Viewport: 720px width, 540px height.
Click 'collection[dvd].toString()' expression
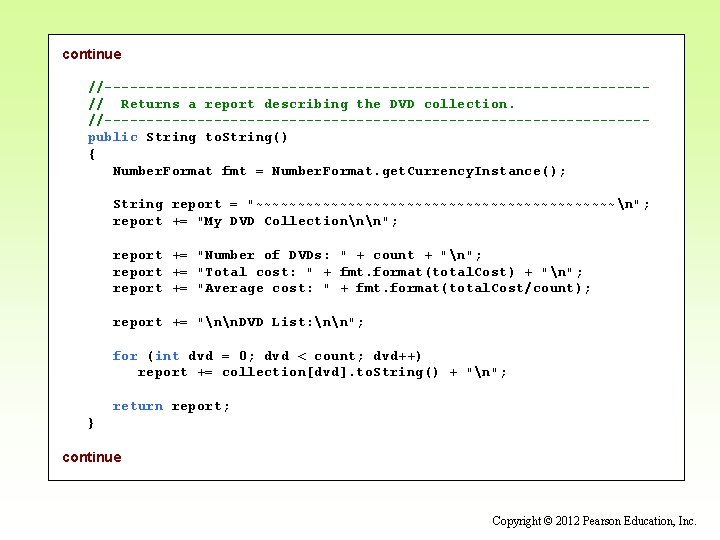[x=330, y=372]
